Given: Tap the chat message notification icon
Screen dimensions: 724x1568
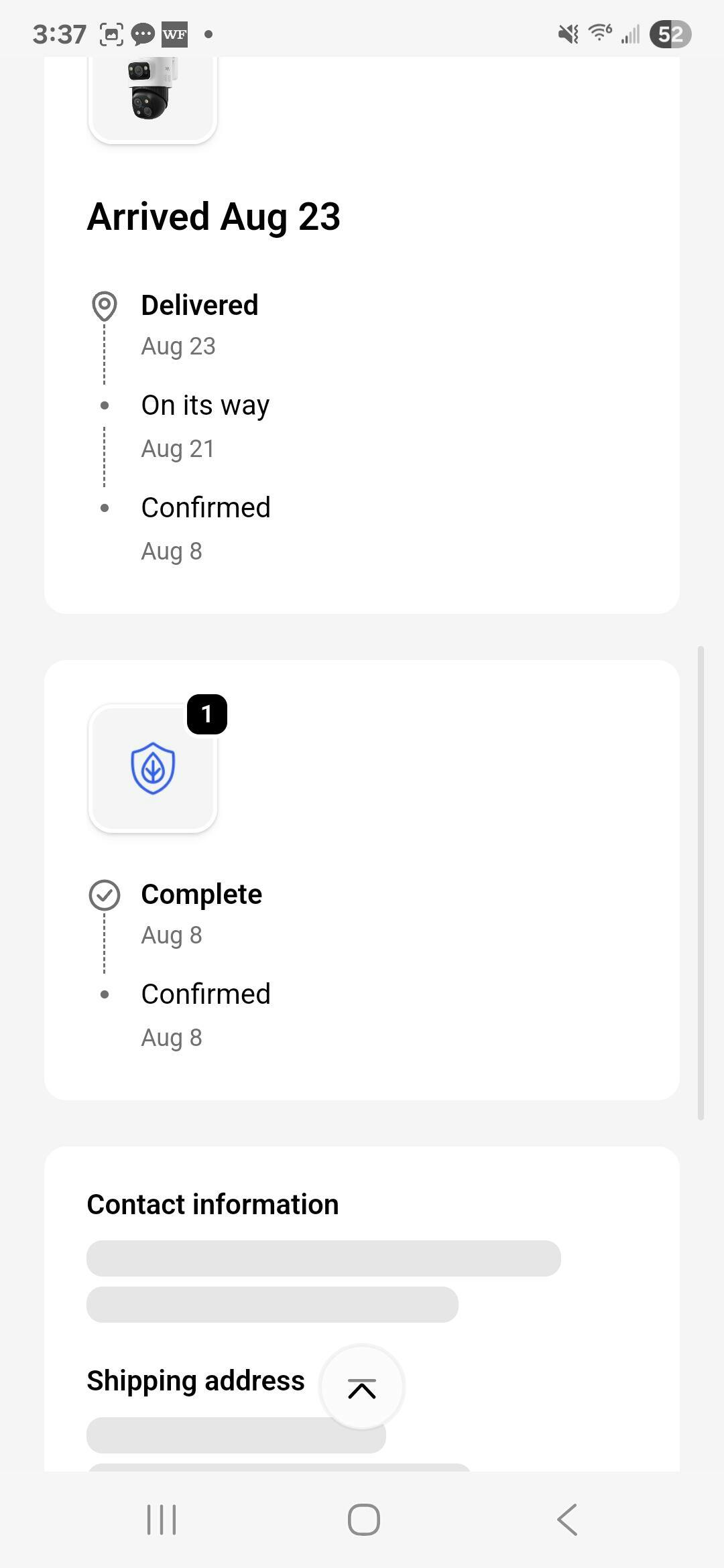Looking at the screenshot, I should pos(143,34).
